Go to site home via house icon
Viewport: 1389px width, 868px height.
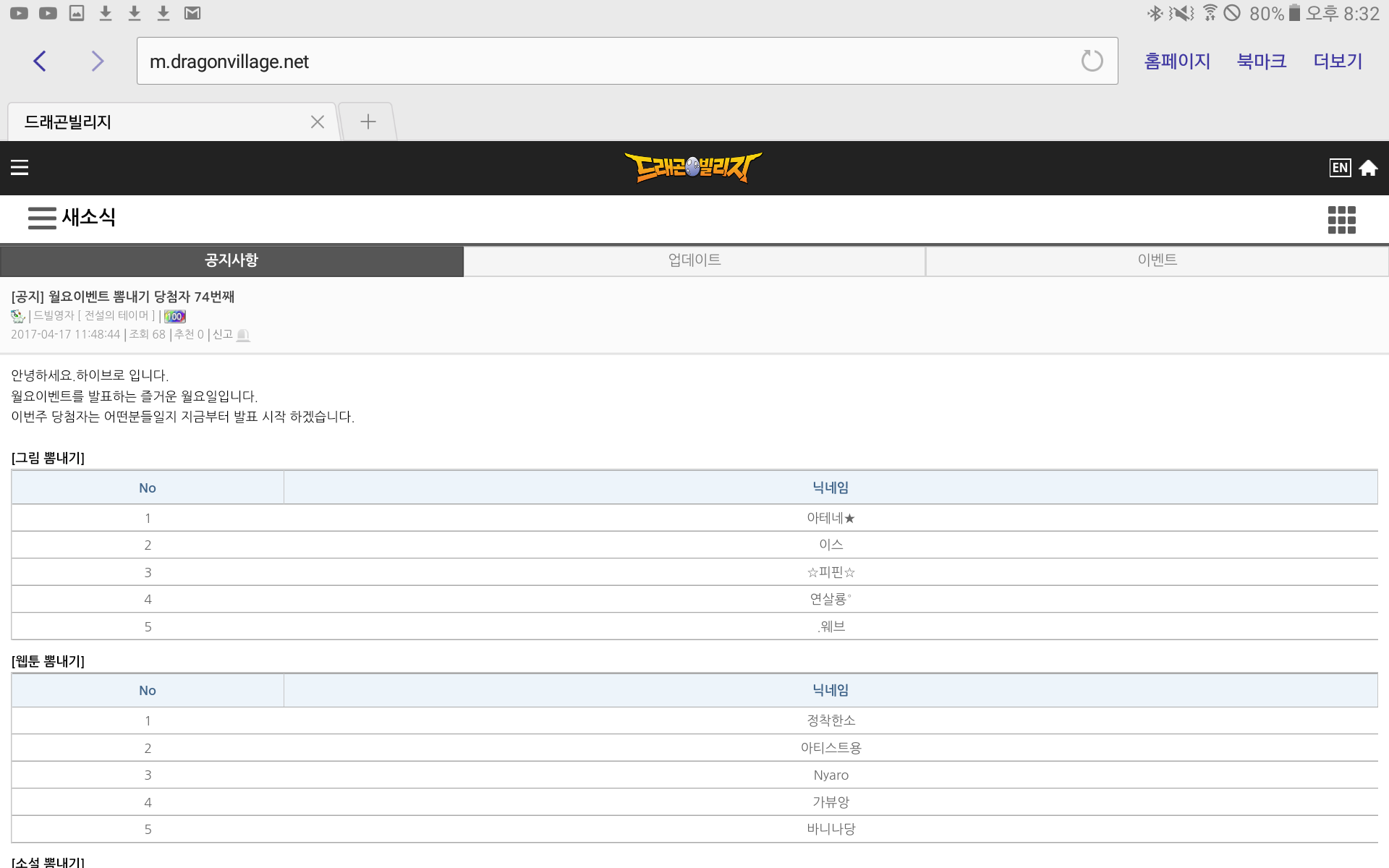1368,168
